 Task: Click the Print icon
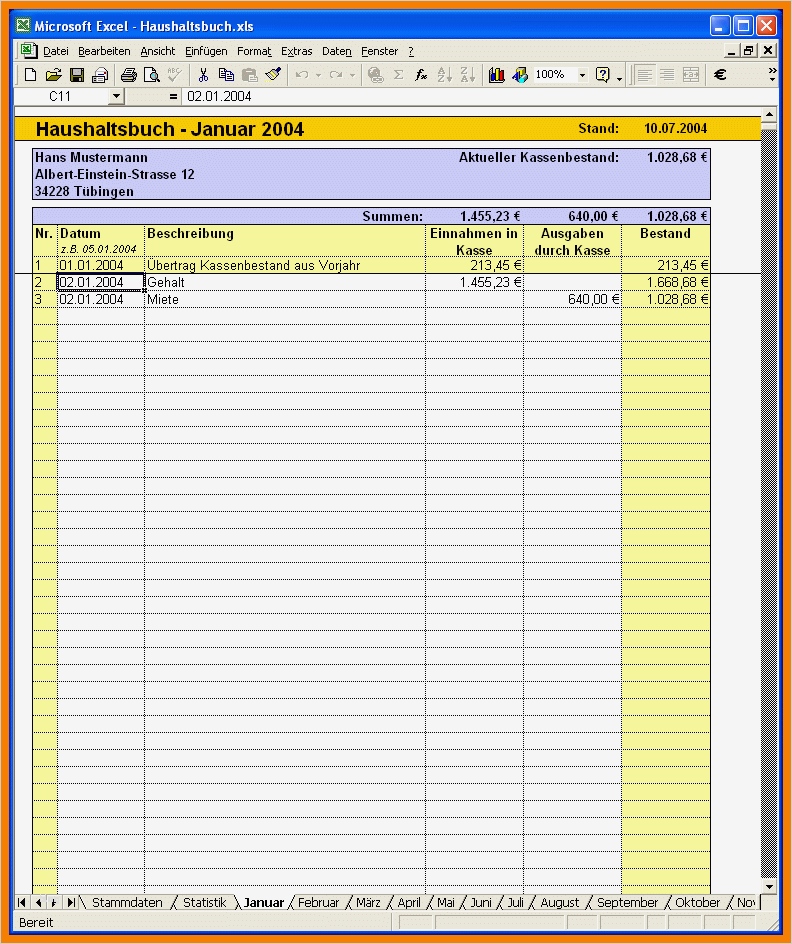pyautogui.click(x=129, y=75)
